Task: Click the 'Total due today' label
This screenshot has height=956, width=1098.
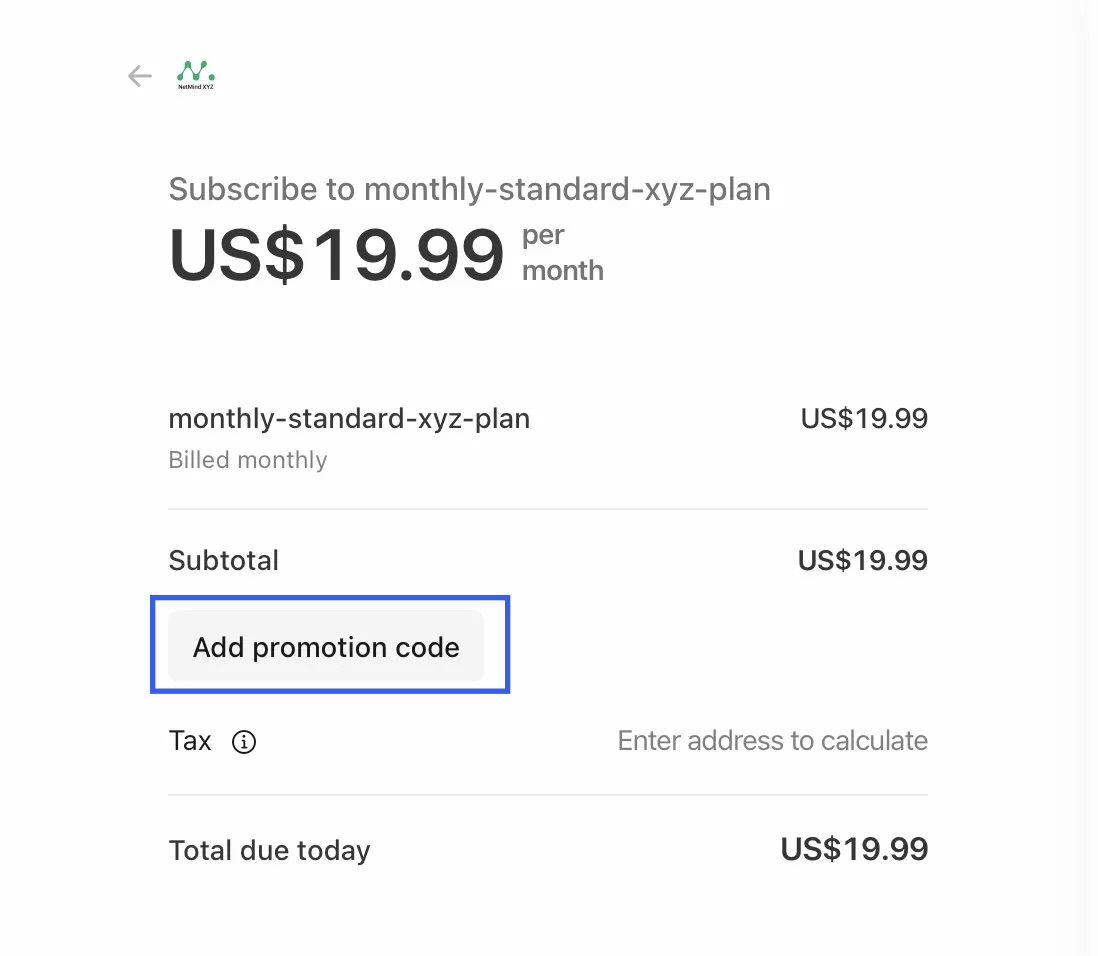Action: (x=269, y=851)
